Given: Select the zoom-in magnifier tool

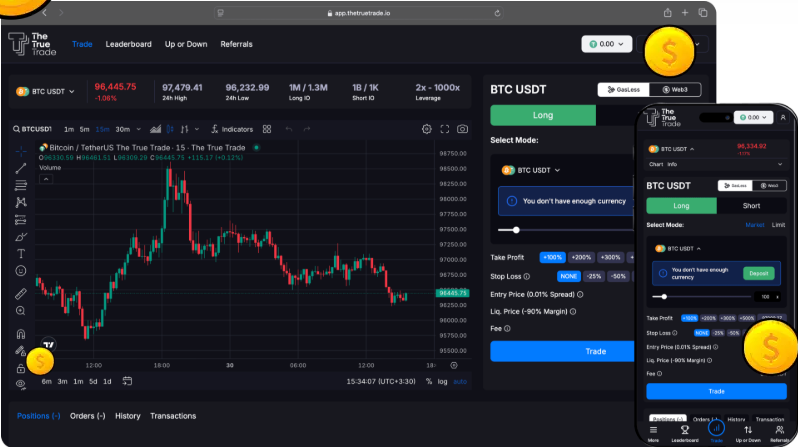Looking at the screenshot, I should [x=21, y=311].
